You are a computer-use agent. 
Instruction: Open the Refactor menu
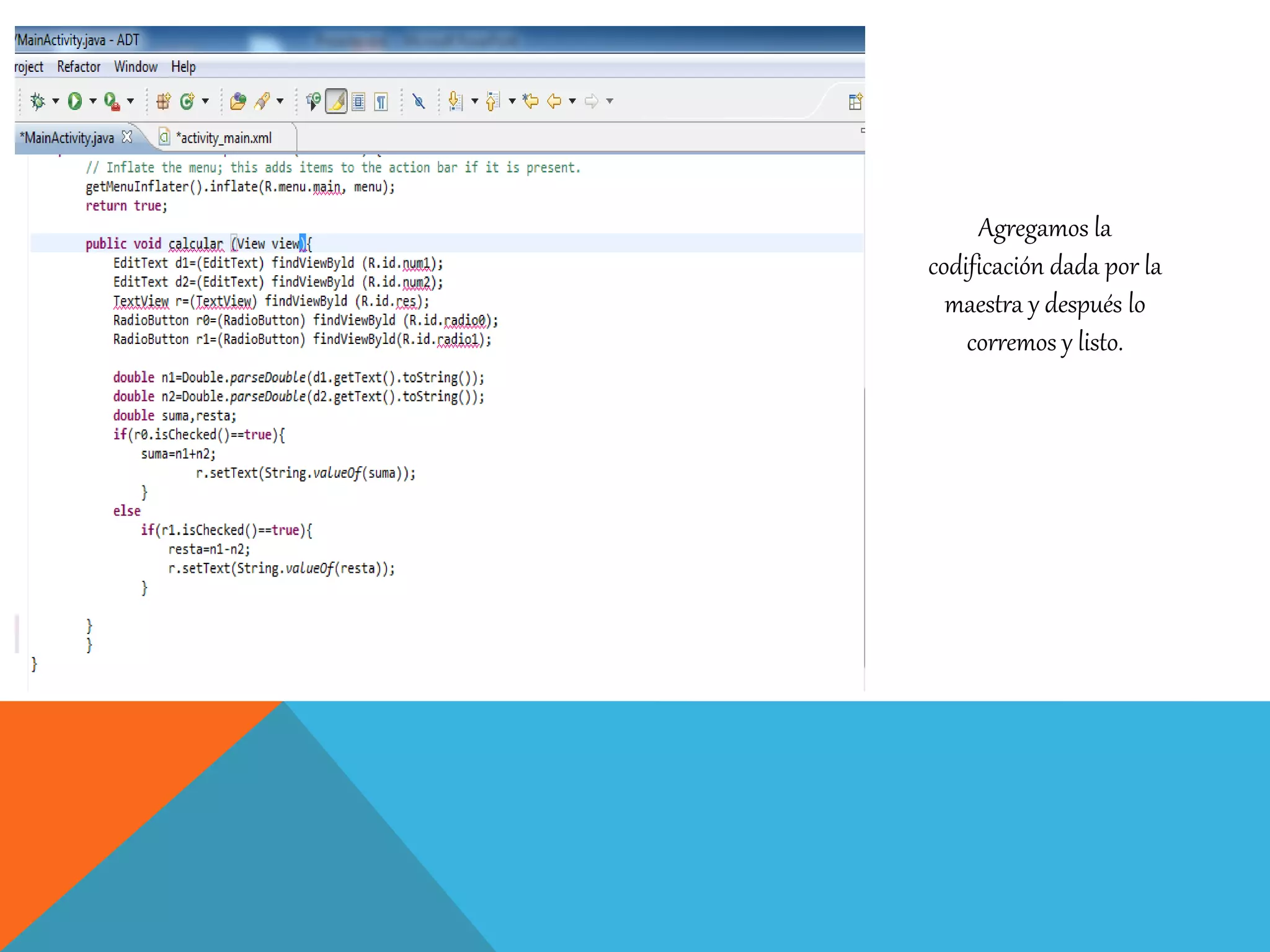(x=78, y=67)
